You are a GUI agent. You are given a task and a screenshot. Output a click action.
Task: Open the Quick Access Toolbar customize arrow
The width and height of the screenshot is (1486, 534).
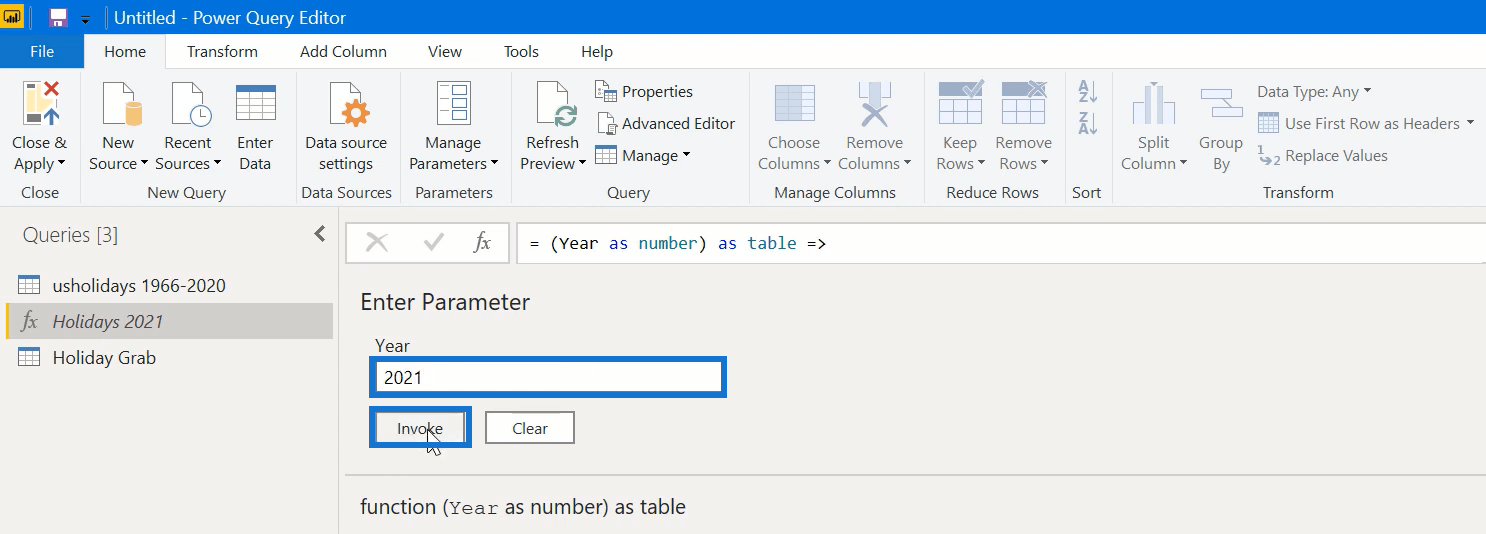pyautogui.click(x=85, y=19)
